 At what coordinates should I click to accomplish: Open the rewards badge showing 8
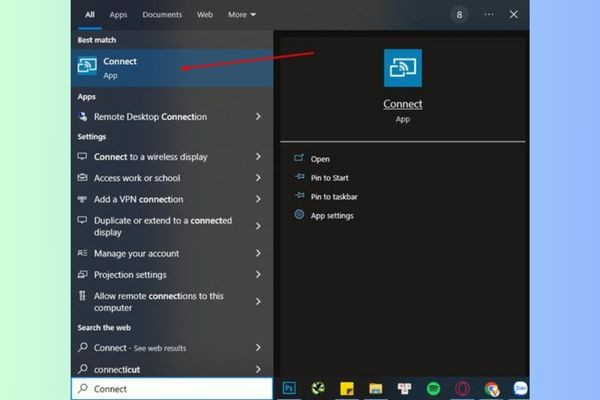pos(459,15)
